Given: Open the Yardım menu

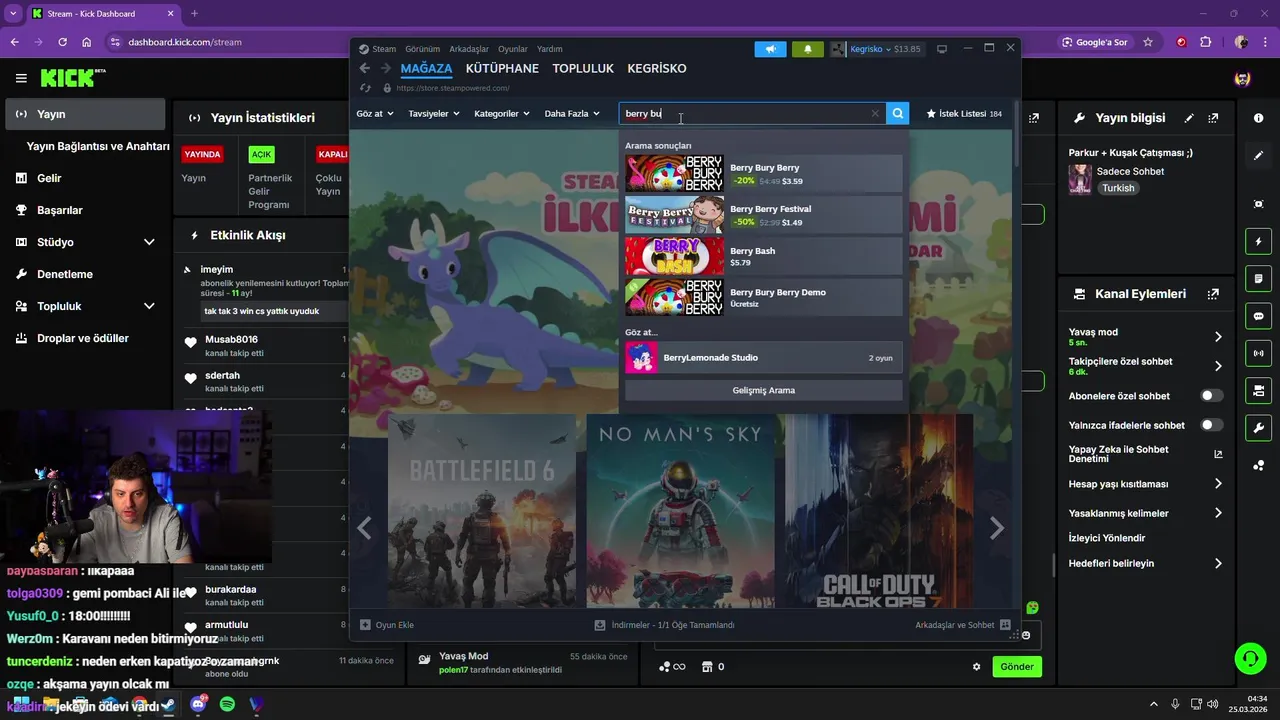Looking at the screenshot, I should click(x=550, y=49).
